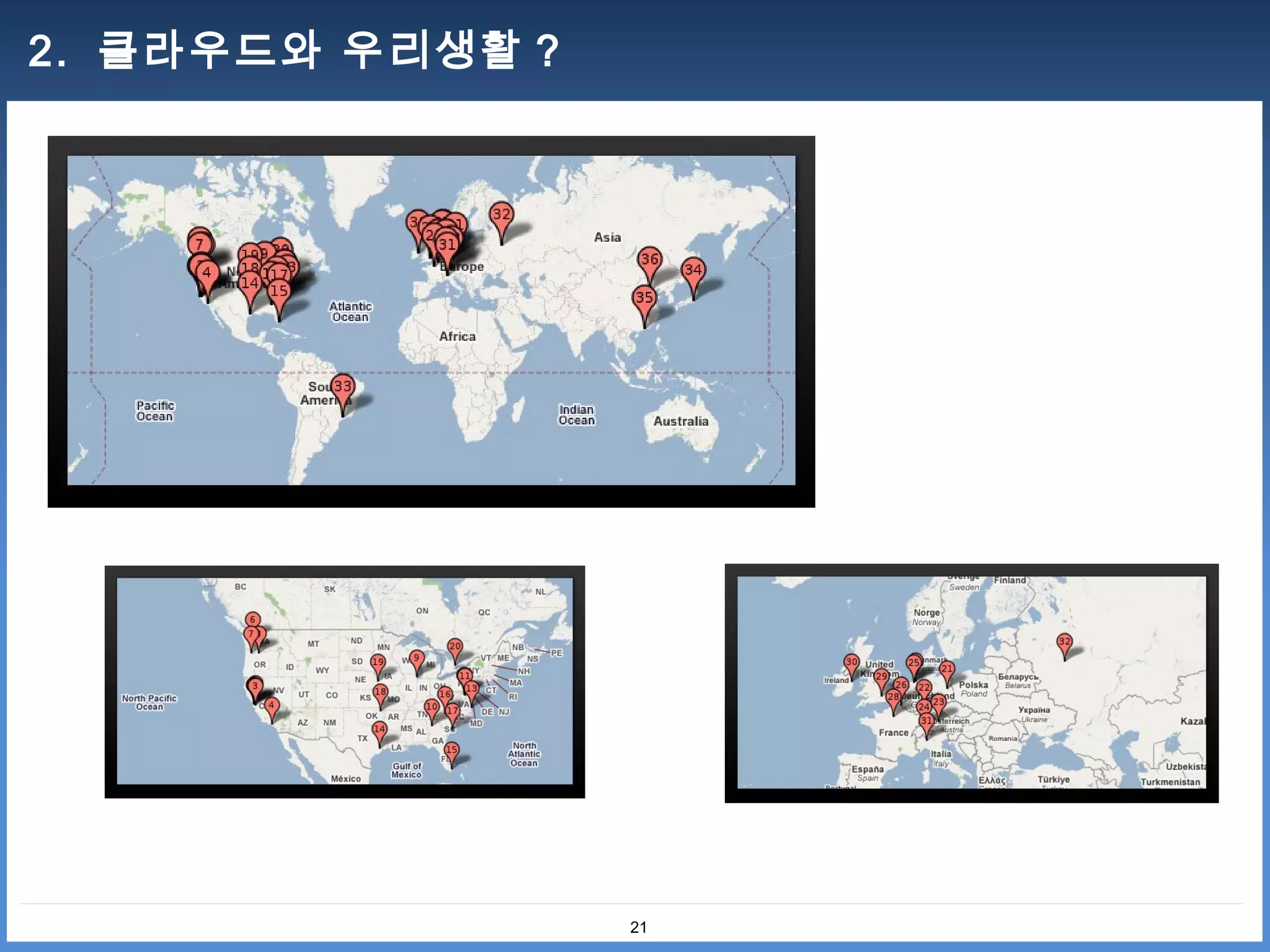Click marker 36 in Asia on the world map
This screenshot has height=952, width=1270.
pos(649,259)
